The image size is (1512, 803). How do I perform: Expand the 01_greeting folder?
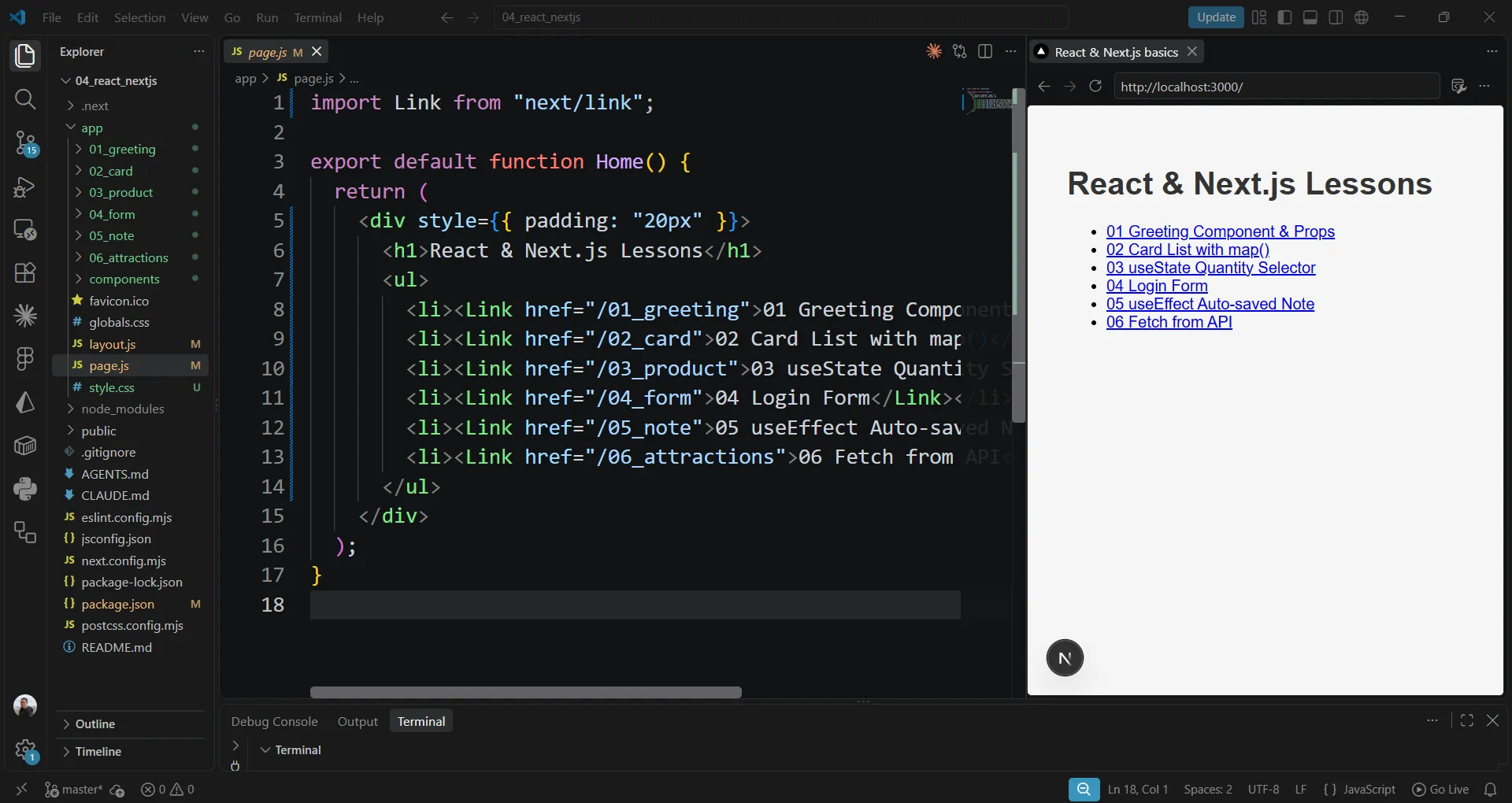[x=122, y=150]
